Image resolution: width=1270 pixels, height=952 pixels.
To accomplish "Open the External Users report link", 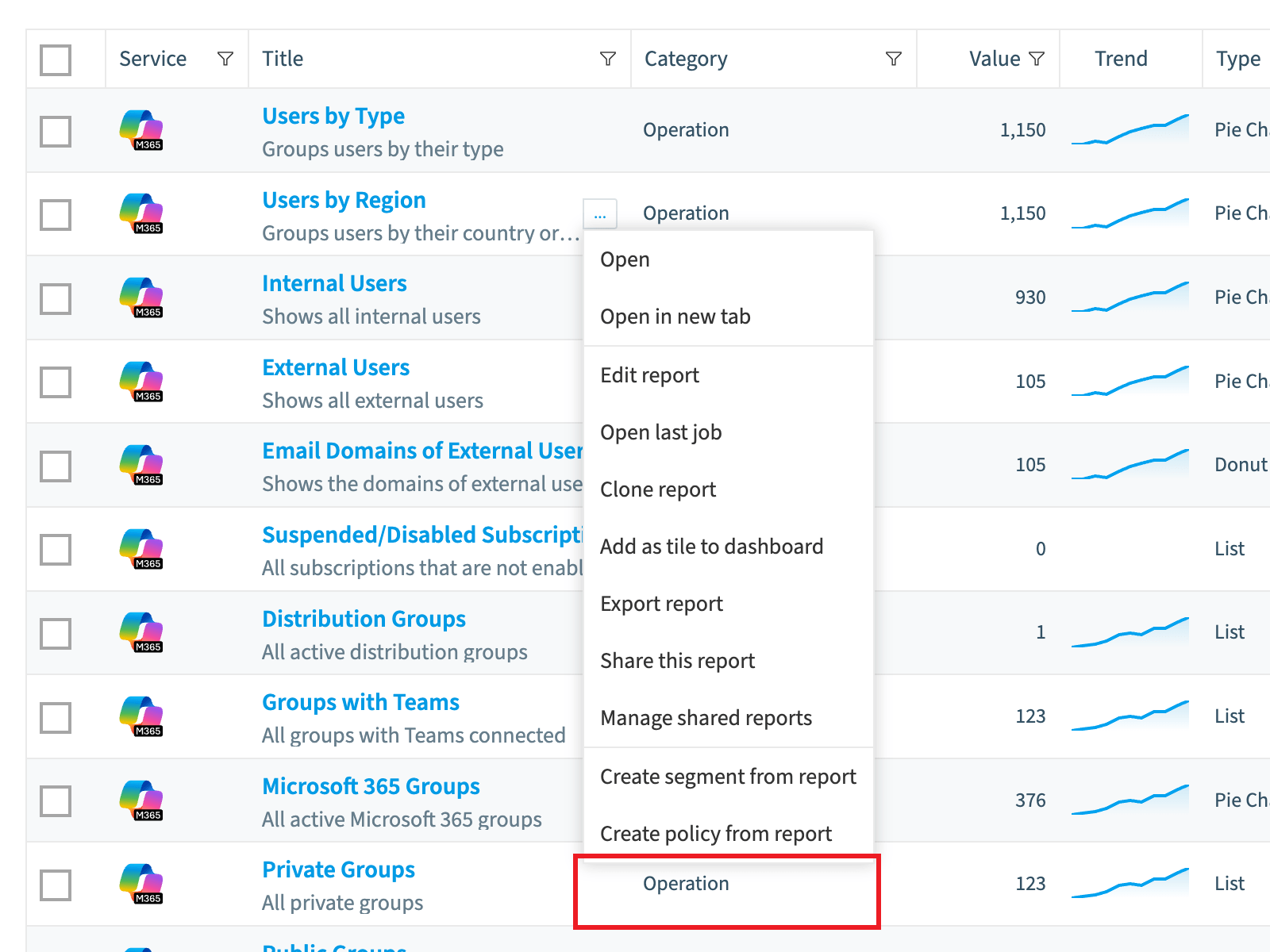I will pyautogui.click(x=336, y=367).
